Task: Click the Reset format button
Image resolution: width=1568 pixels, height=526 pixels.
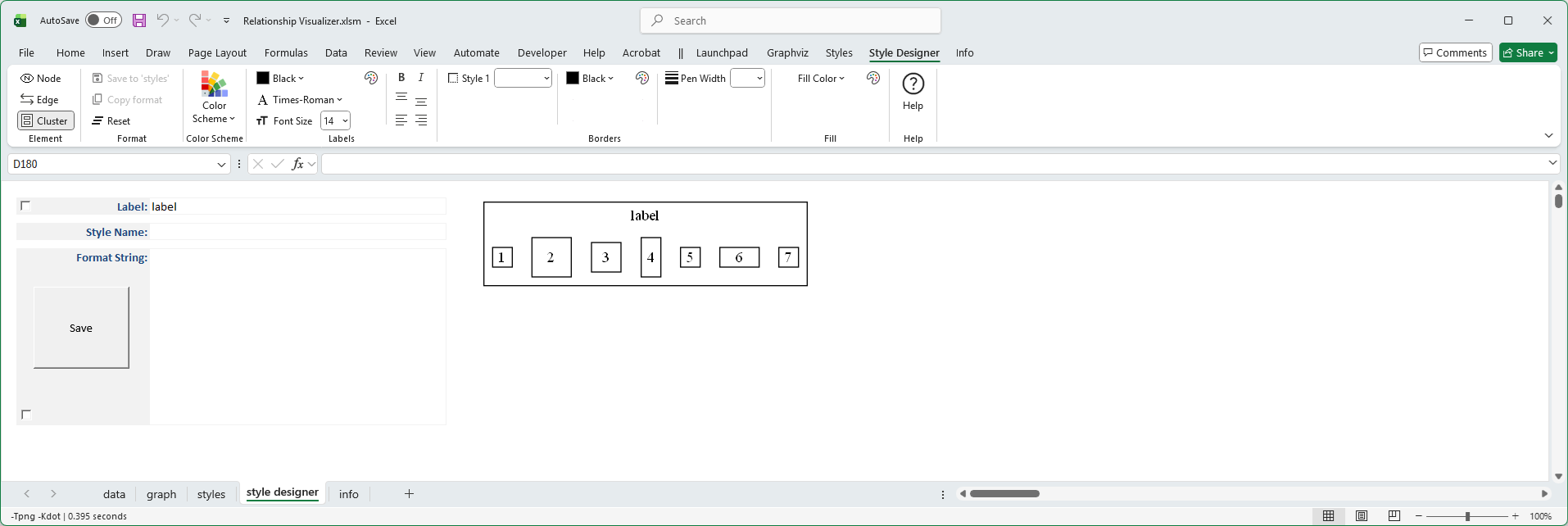Action: pyautogui.click(x=111, y=121)
